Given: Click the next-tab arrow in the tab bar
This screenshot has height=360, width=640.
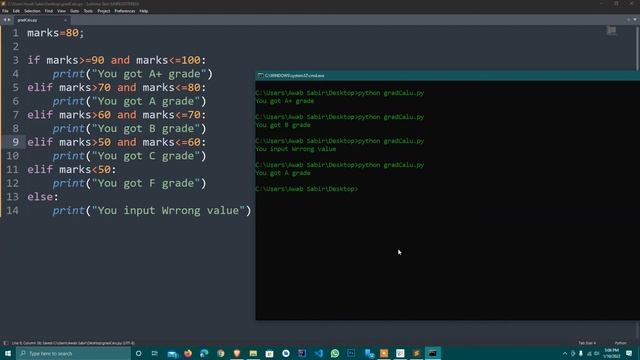Looking at the screenshot, I should (x=9, y=20).
